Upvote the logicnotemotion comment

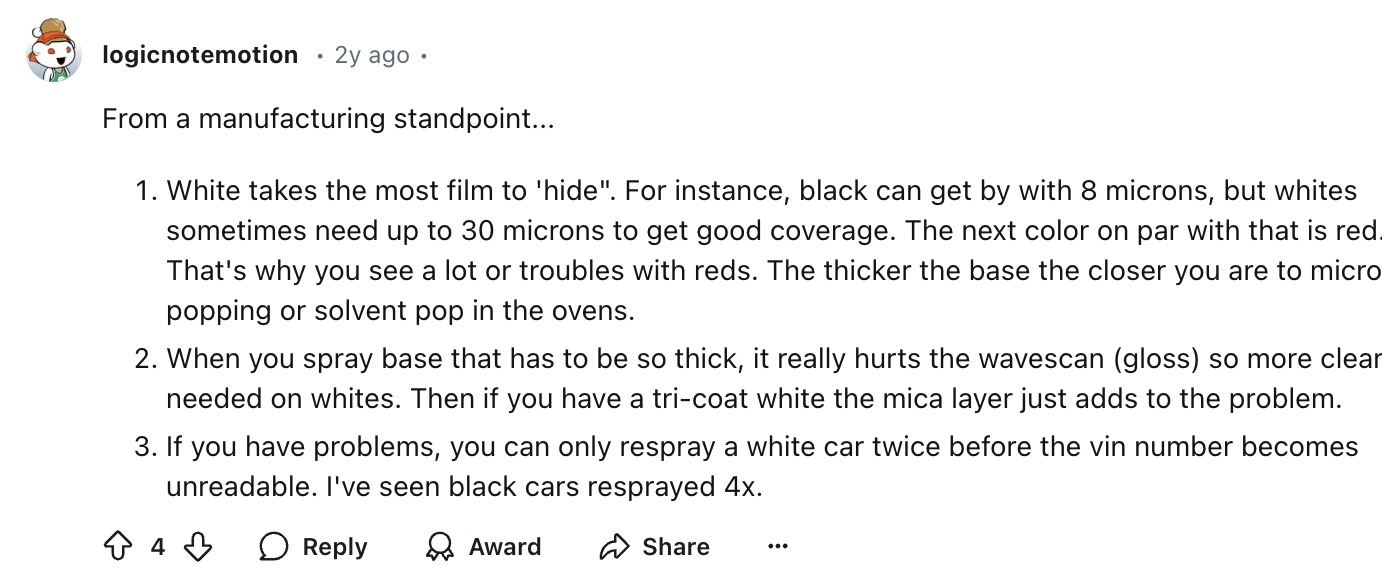click(x=118, y=547)
